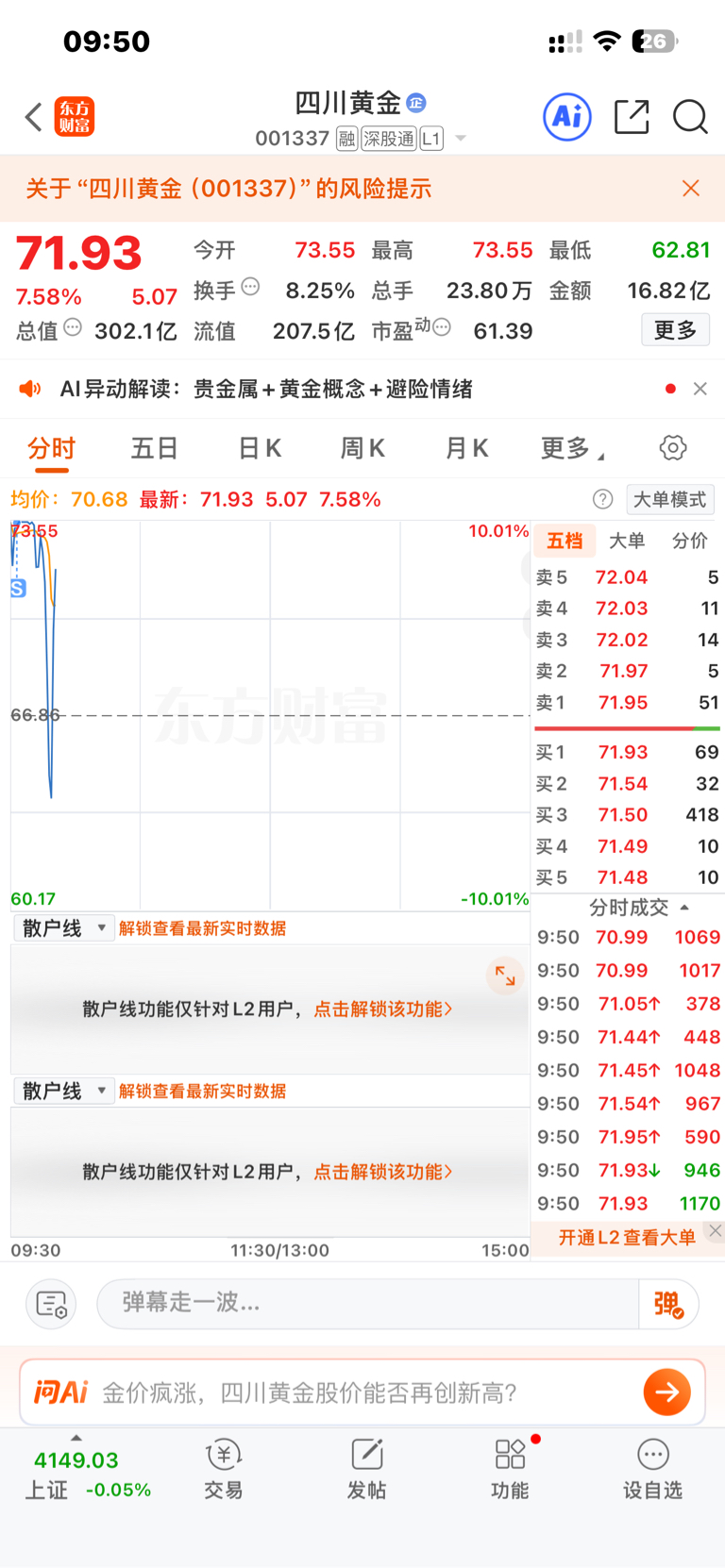Screen dimensions: 725x1568
Task: Open 发帖 in bottom bar
Action: 366,1470
